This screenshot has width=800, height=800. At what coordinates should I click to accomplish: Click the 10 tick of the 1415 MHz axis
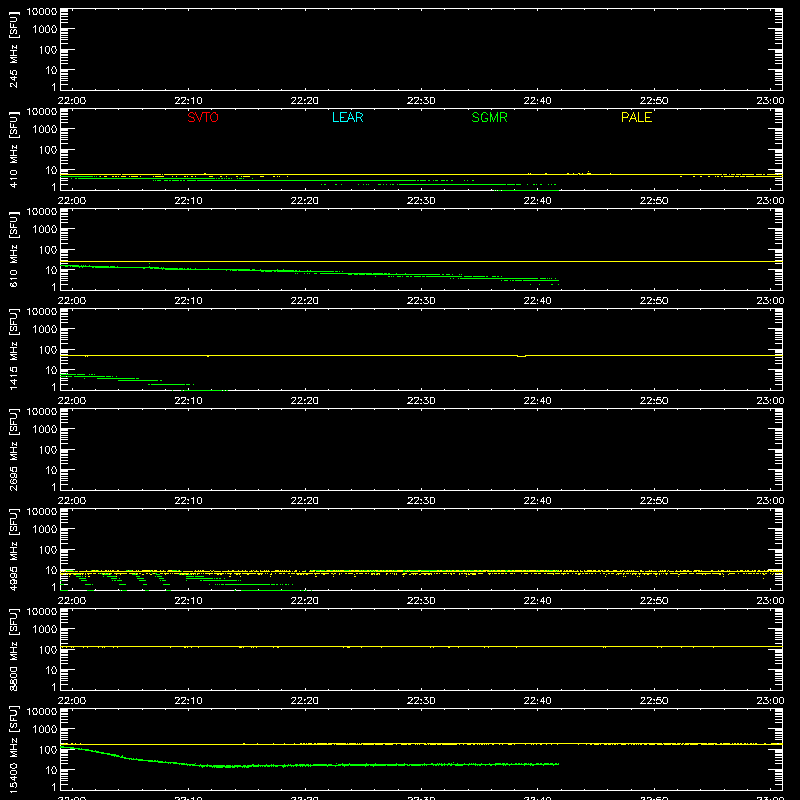(51, 370)
